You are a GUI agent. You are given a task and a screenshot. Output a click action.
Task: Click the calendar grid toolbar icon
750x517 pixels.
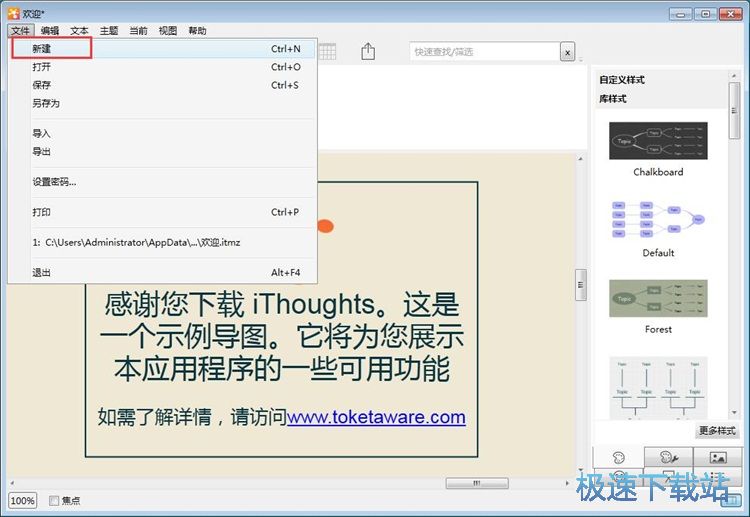pos(328,51)
